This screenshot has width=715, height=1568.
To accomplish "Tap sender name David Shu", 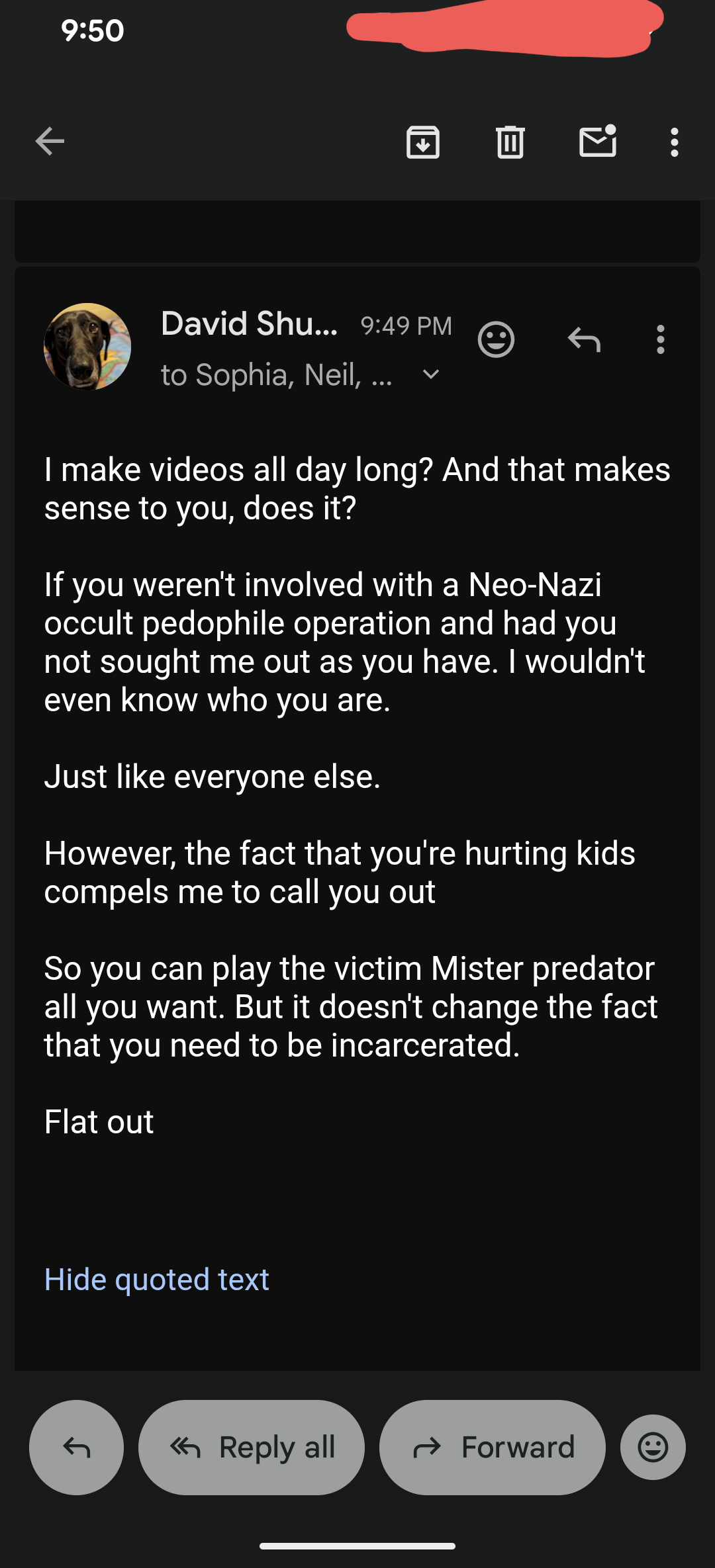I will (250, 324).
